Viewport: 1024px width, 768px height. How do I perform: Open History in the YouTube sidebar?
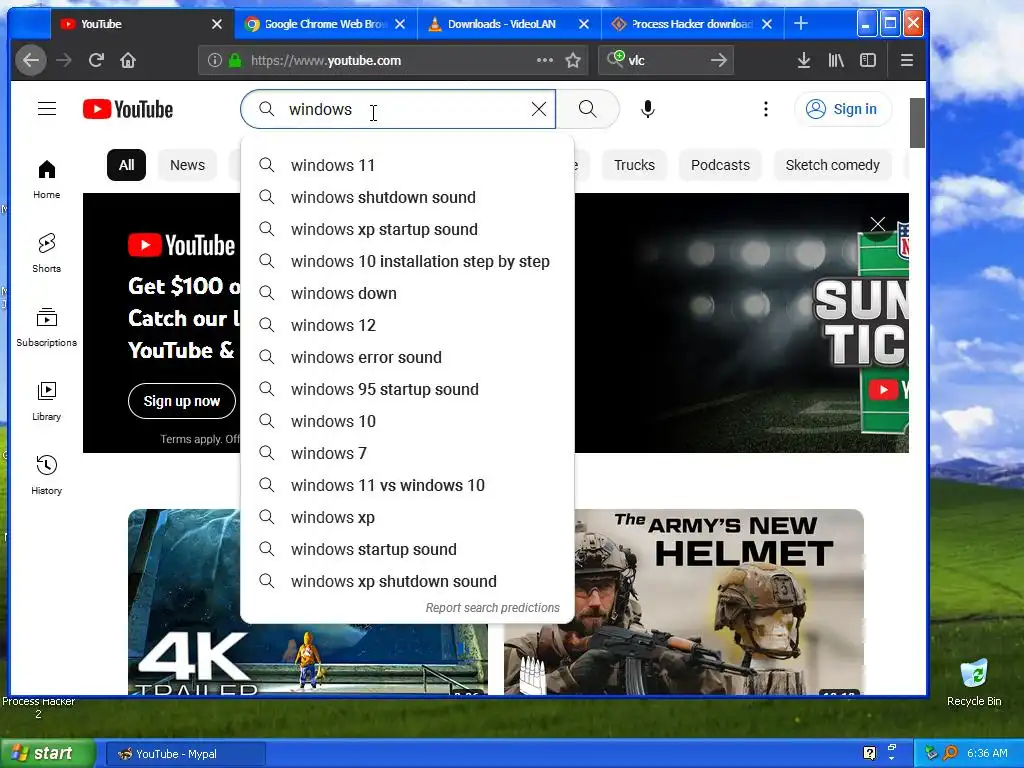click(46, 475)
